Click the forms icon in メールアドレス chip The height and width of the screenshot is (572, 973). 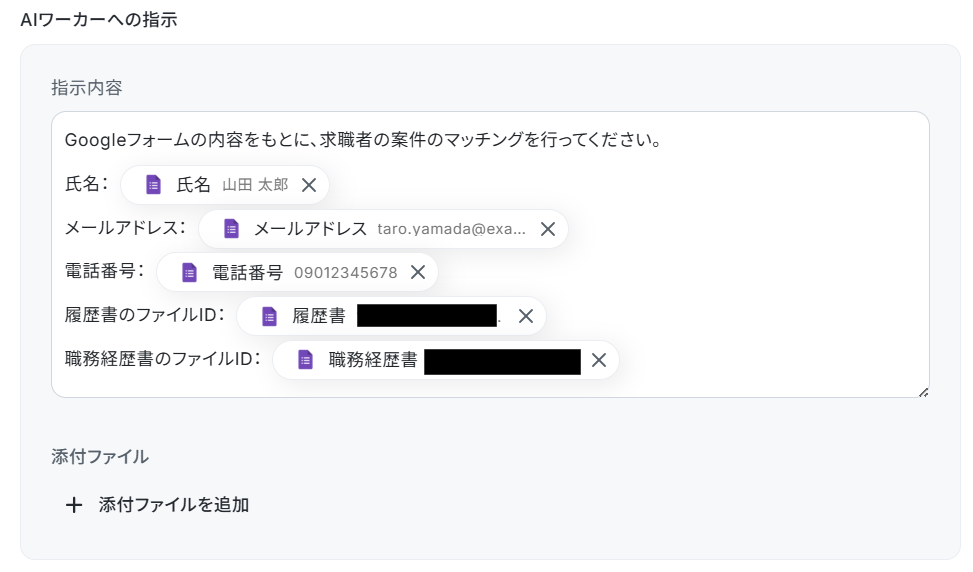(x=231, y=229)
